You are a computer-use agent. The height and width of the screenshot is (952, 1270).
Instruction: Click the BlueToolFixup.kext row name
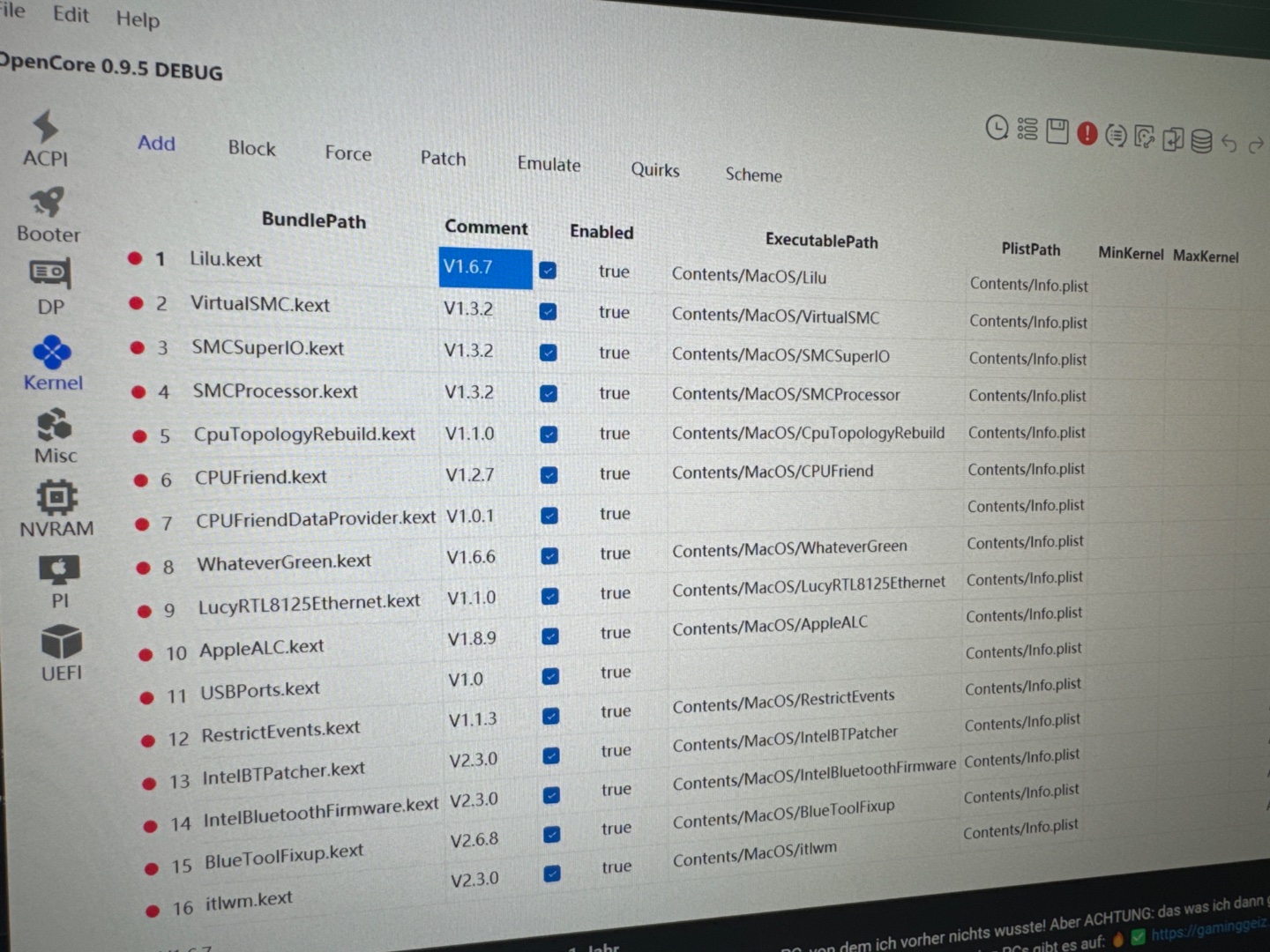coord(284,856)
